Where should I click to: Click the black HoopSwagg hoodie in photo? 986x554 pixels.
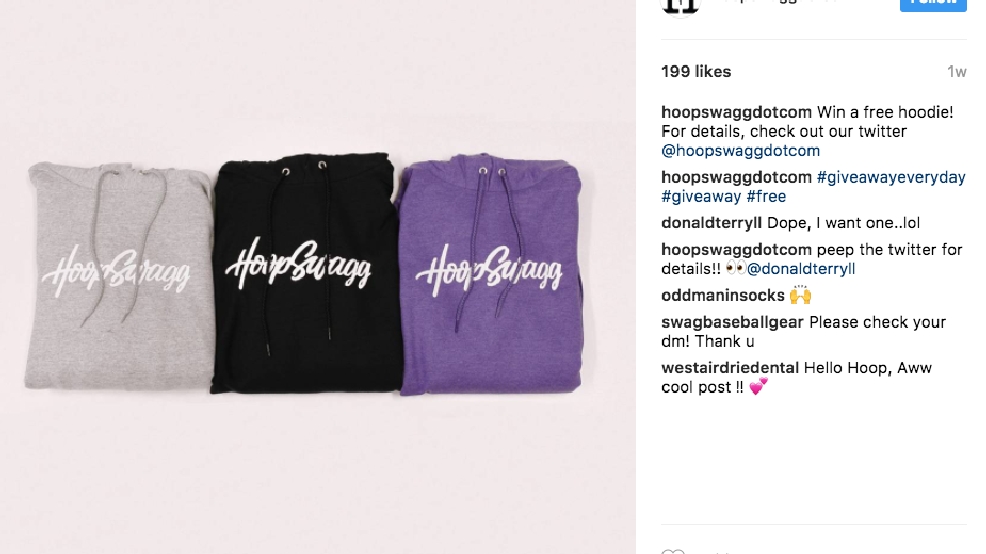pos(306,272)
